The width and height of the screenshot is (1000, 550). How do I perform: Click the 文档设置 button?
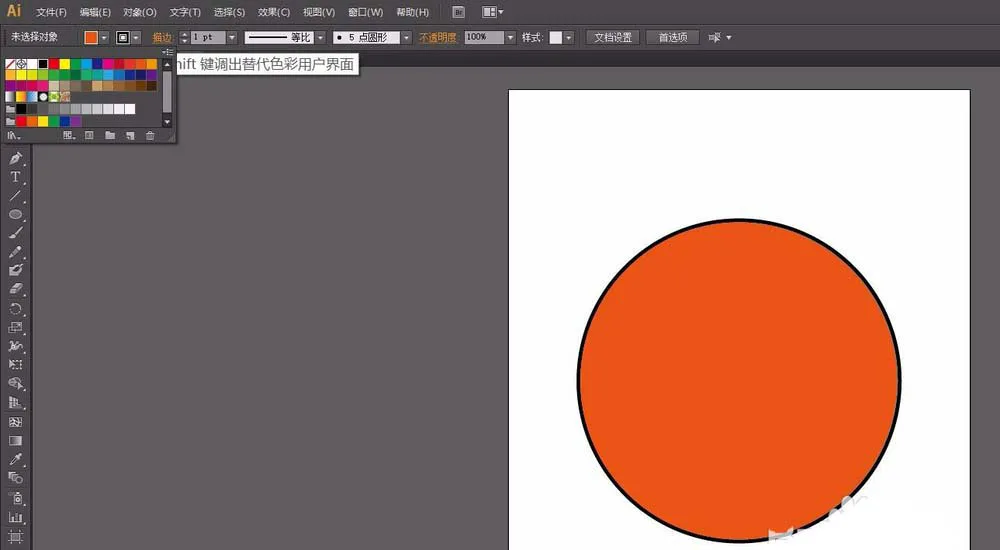[613, 38]
